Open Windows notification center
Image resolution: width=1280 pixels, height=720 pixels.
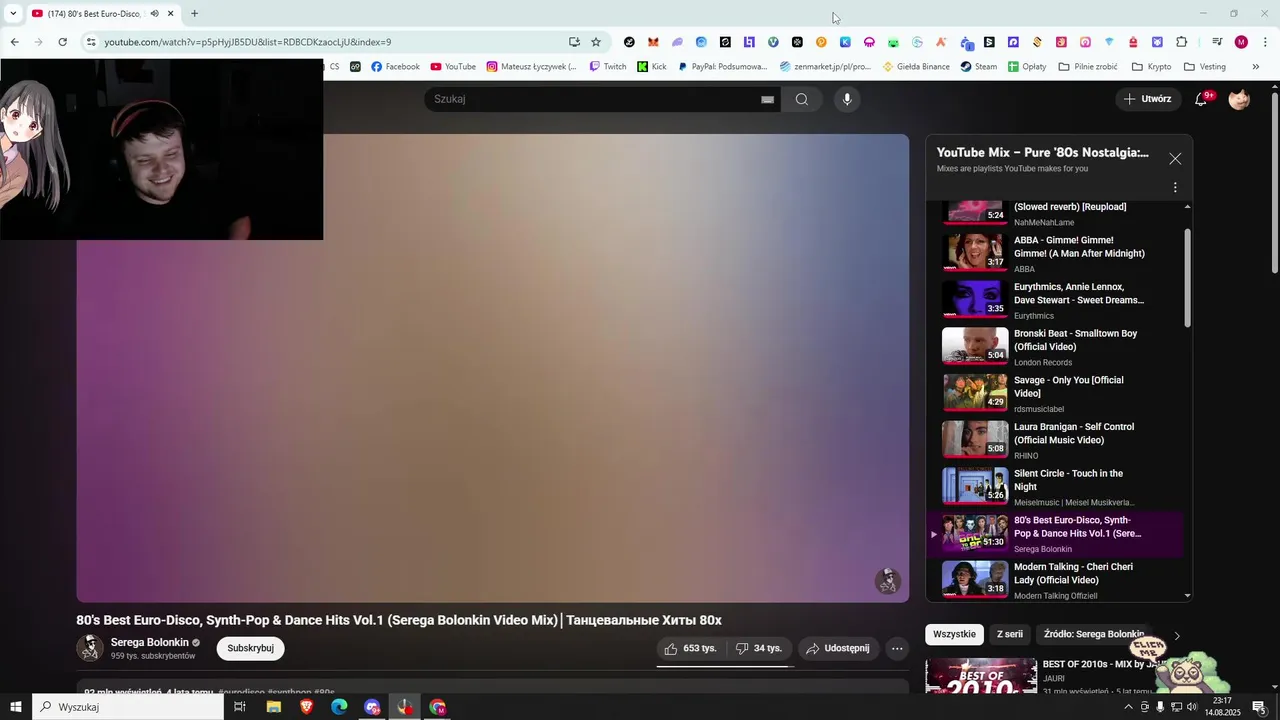(1259, 707)
